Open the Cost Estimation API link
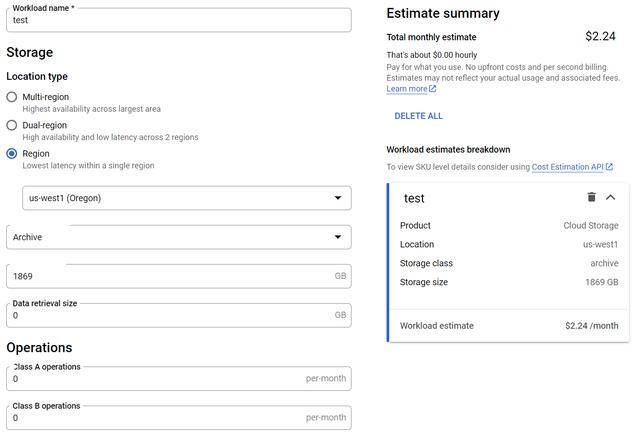This screenshot has width=640, height=436. pos(567,167)
